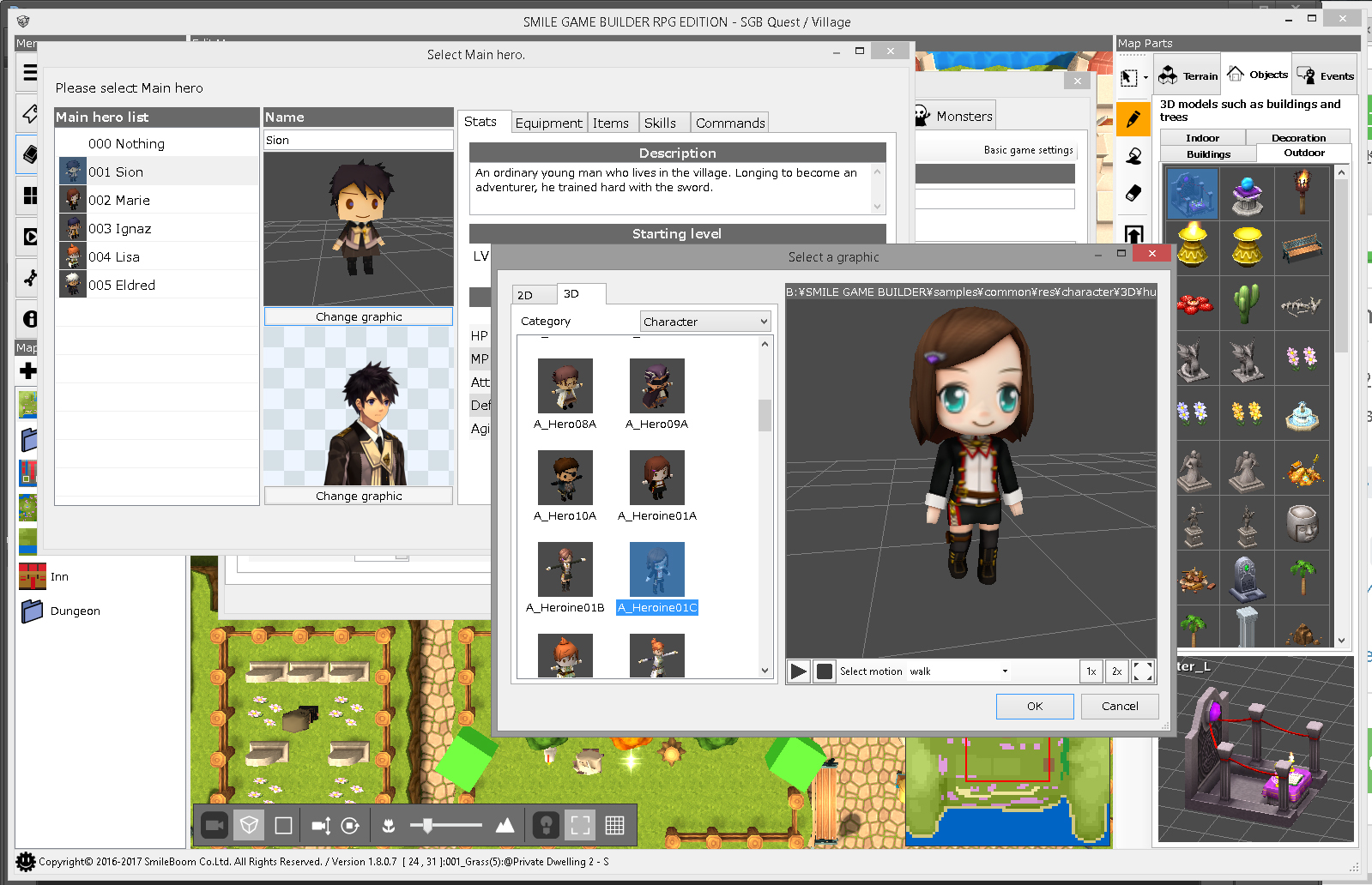Select the eraser tool in Map Parts
The height and width of the screenshot is (885, 1372).
[x=1133, y=193]
